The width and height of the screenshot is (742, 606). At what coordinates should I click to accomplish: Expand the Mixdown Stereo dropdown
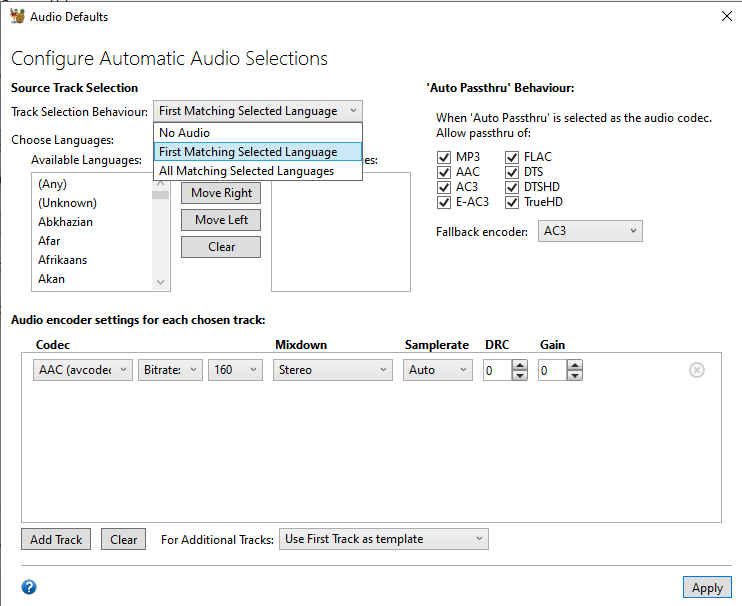(x=333, y=370)
